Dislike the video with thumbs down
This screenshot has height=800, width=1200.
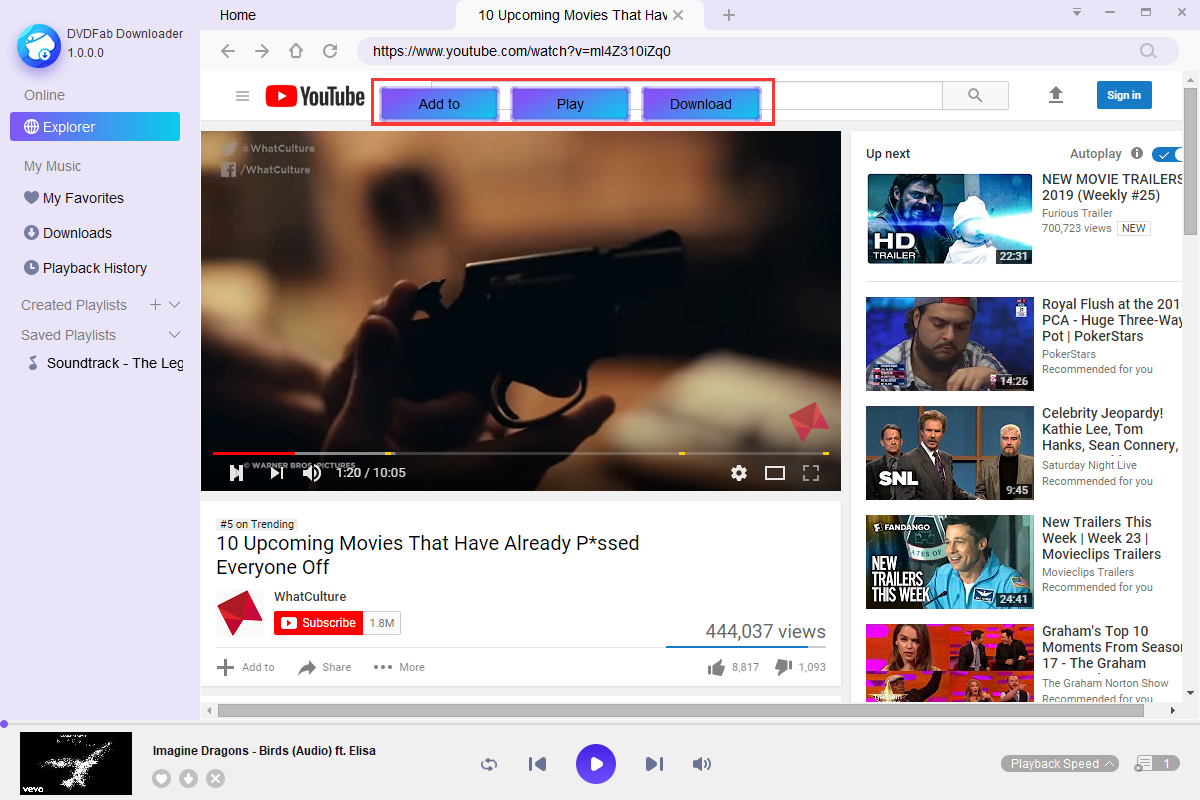[783, 667]
